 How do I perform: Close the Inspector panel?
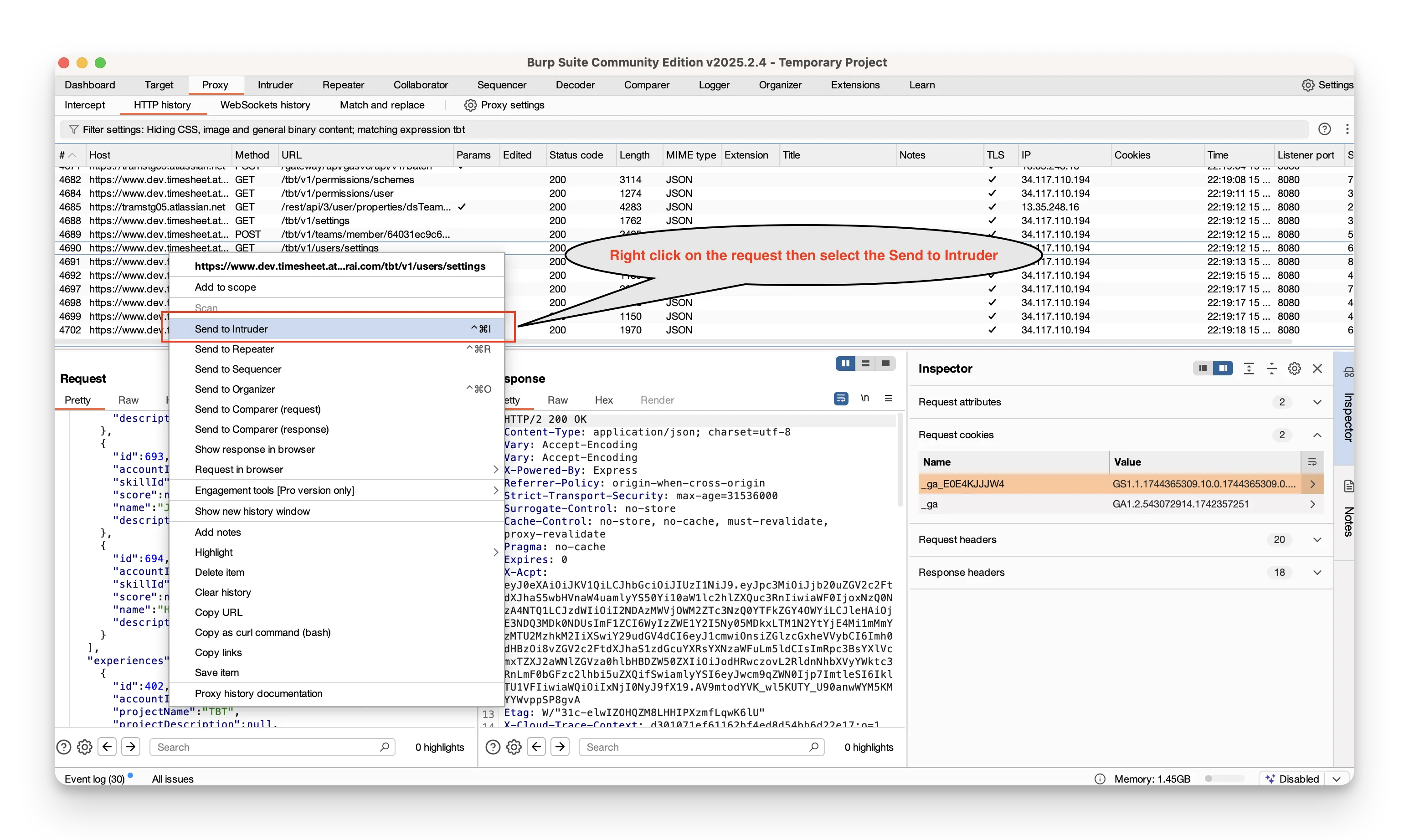point(1317,369)
